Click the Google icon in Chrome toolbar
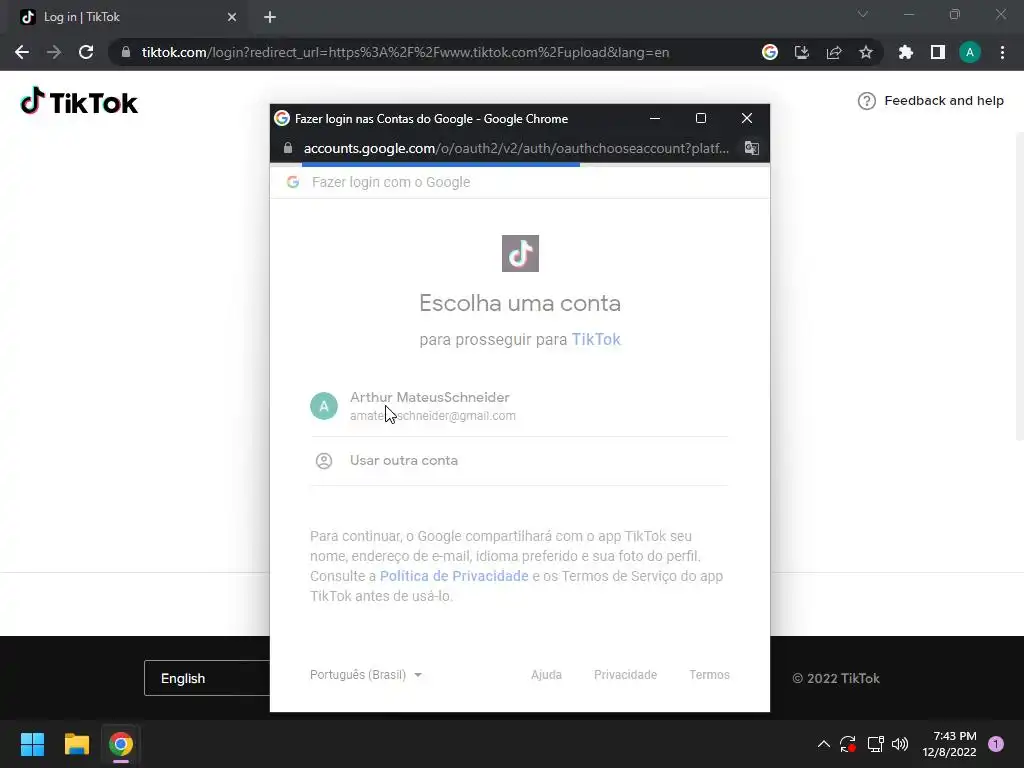Viewport: 1024px width, 768px height. [770, 52]
